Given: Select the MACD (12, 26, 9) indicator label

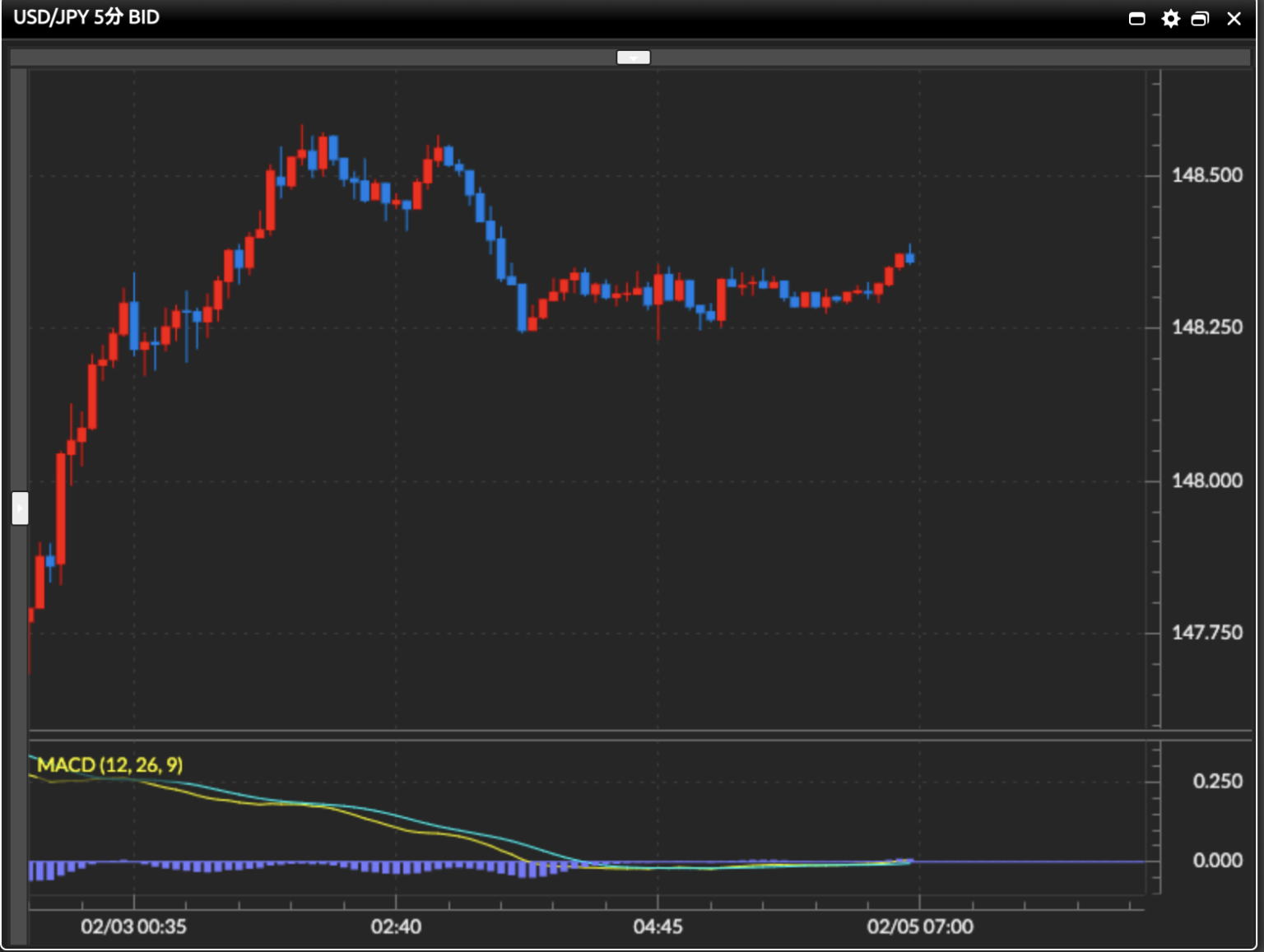Looking at the screenshot, I should 110,764.
